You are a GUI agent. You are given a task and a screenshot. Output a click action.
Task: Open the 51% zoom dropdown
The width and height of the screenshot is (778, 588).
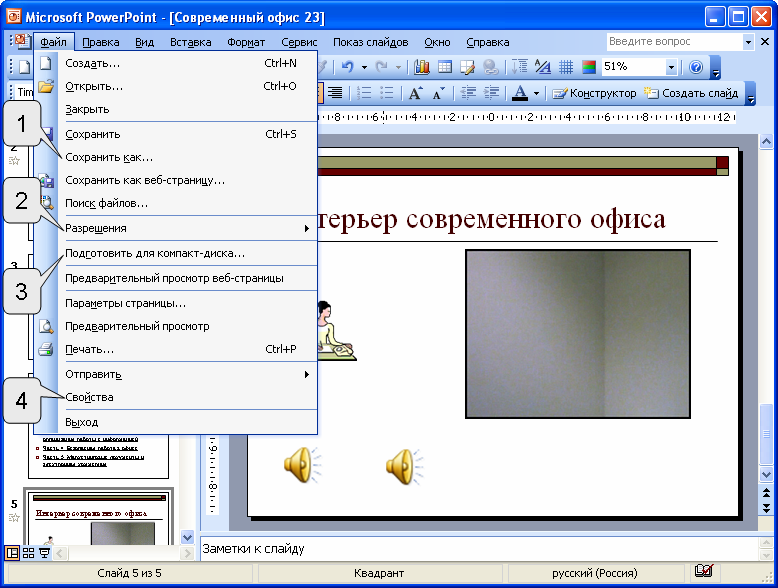tap(671, 66)
